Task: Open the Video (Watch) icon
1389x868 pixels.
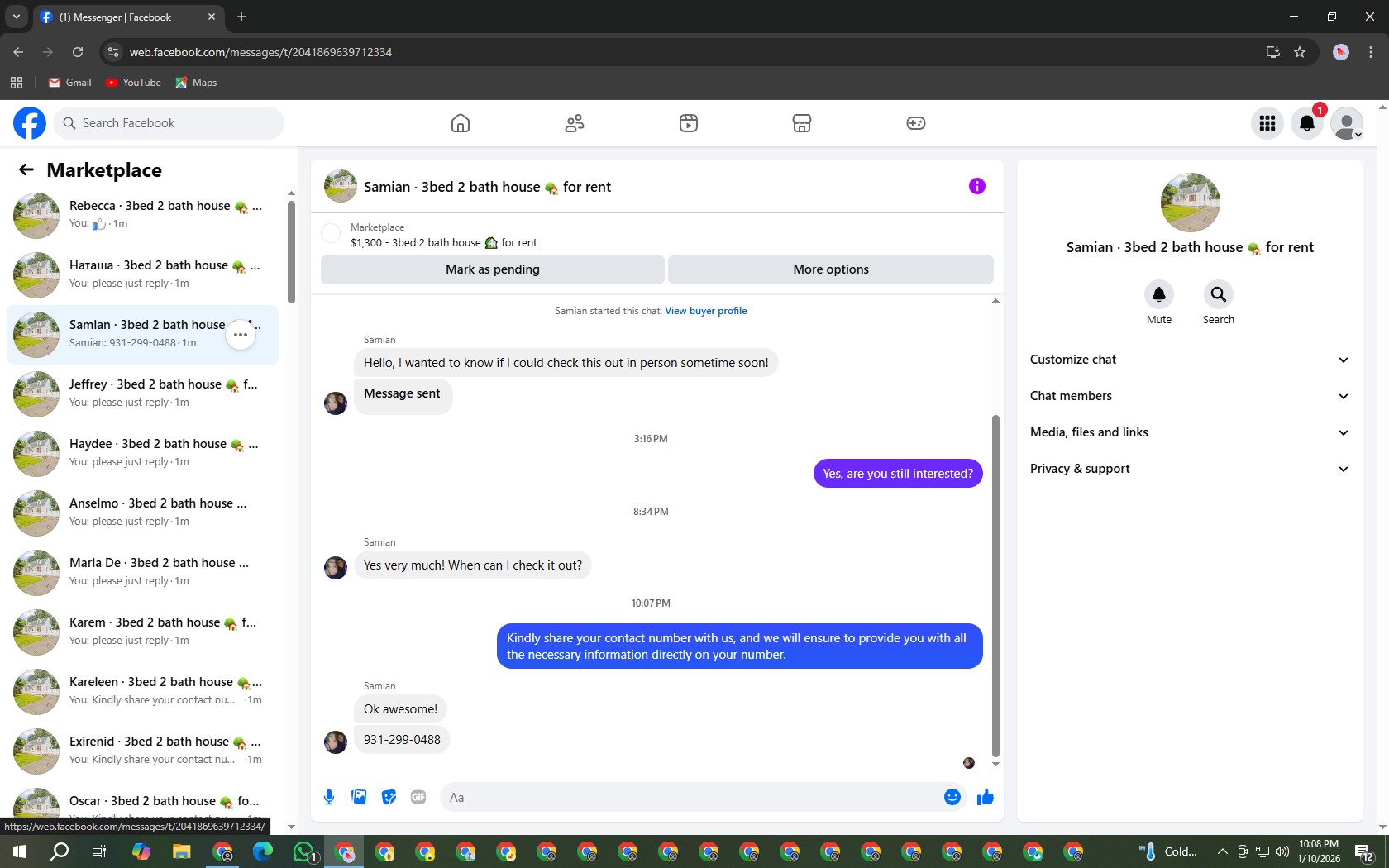Action: [x=689, y=123]
